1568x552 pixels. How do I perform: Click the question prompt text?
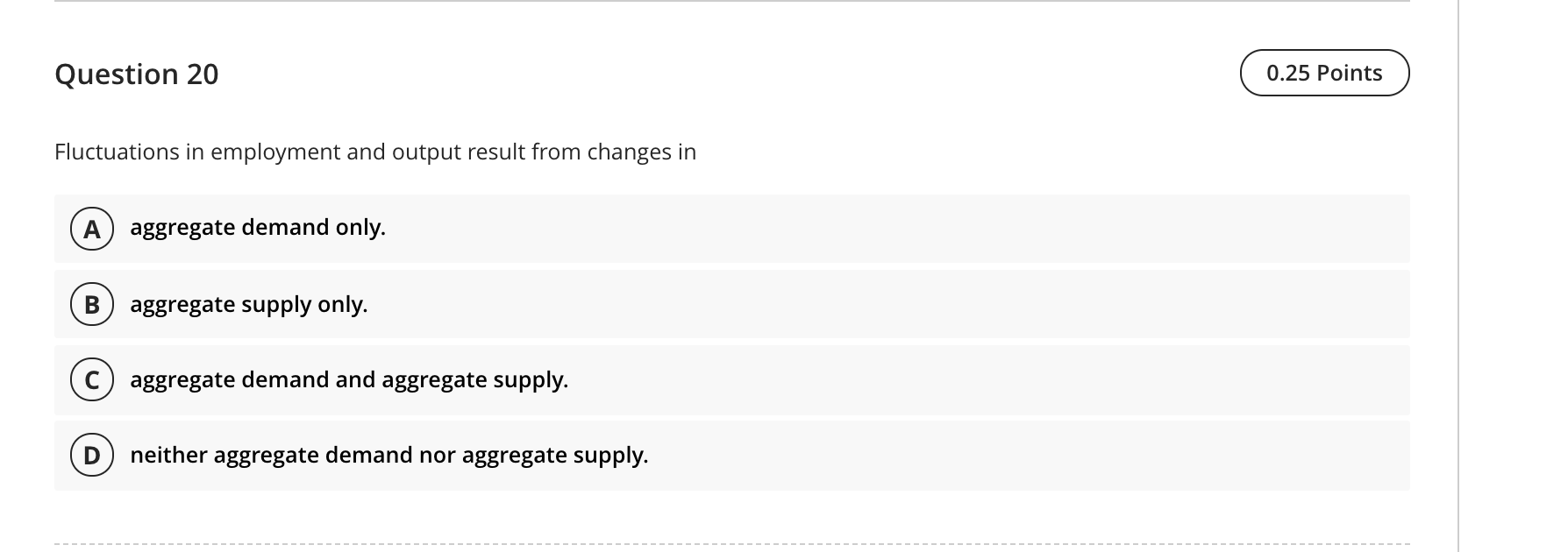375,151
